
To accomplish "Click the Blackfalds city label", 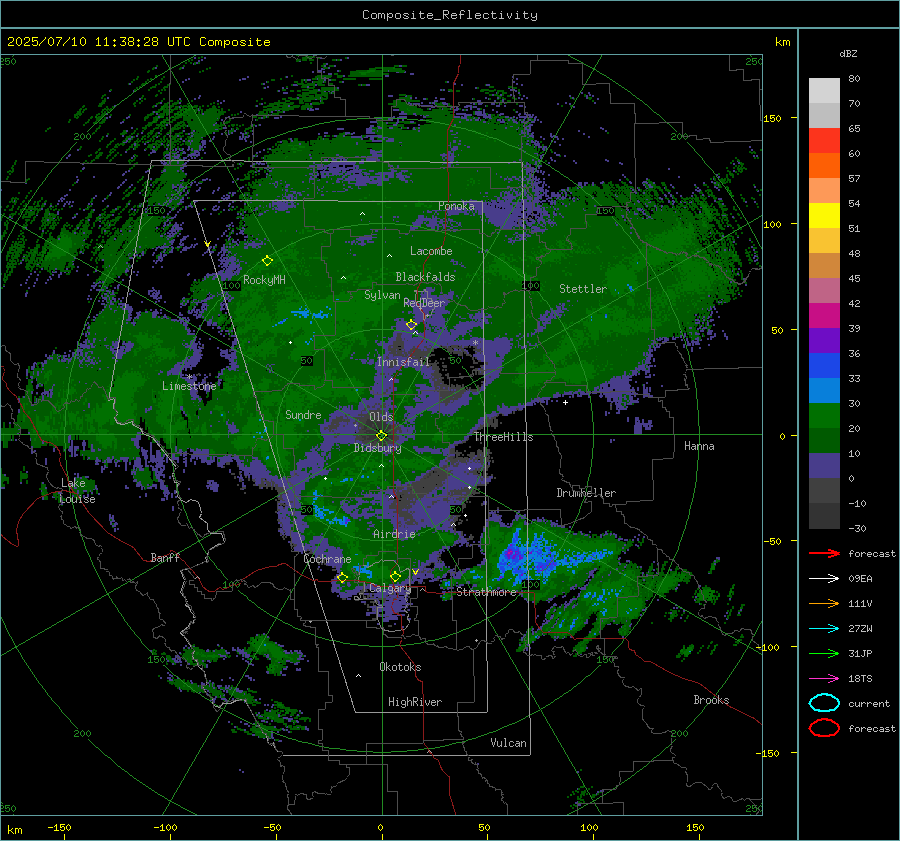I will point(425,277).
